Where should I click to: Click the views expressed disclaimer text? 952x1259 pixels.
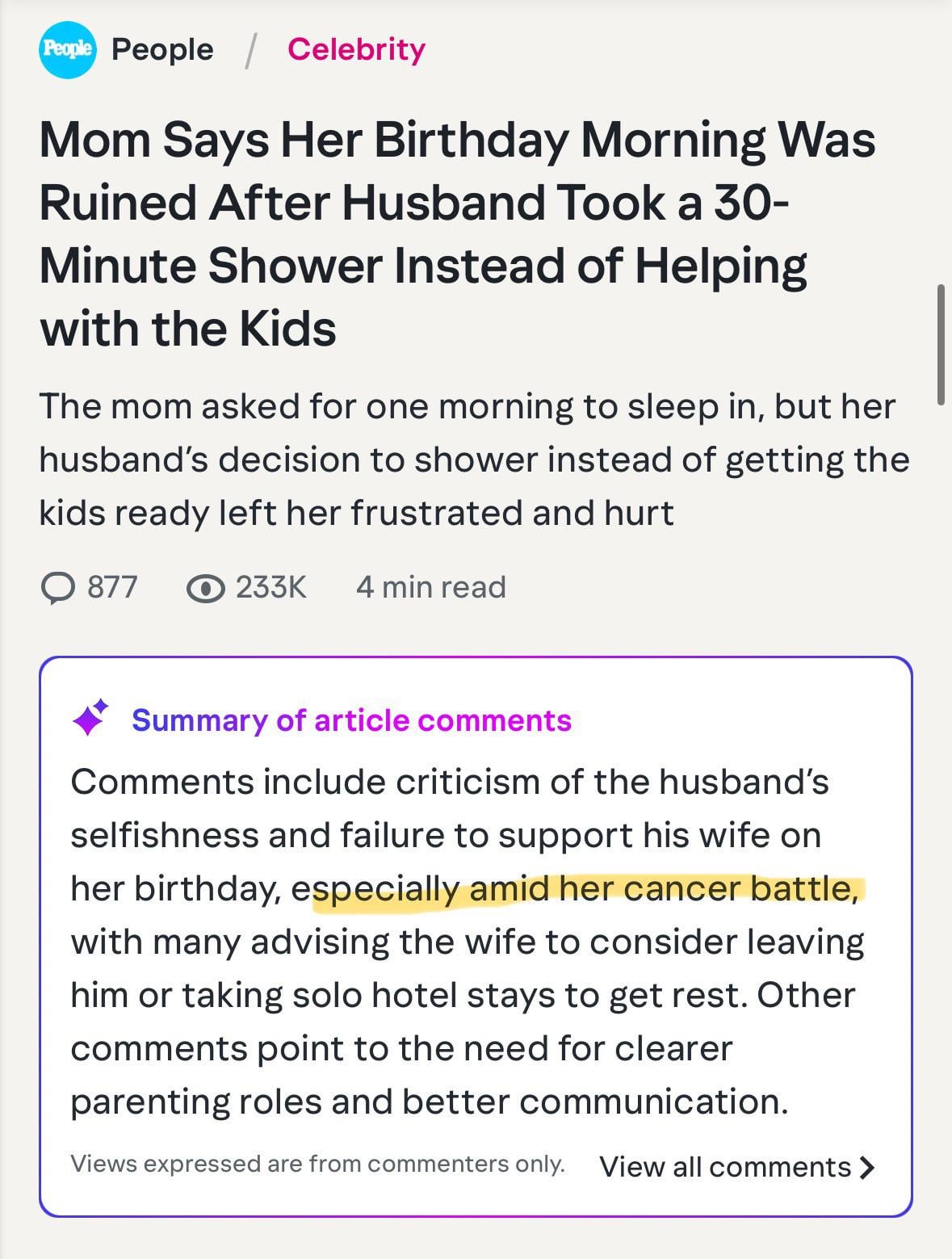[x=317, y=1164]
